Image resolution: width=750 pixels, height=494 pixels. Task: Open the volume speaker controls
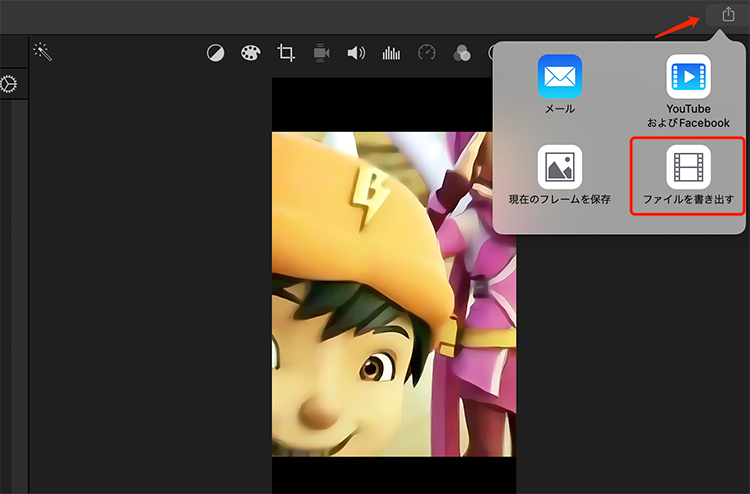356,53
